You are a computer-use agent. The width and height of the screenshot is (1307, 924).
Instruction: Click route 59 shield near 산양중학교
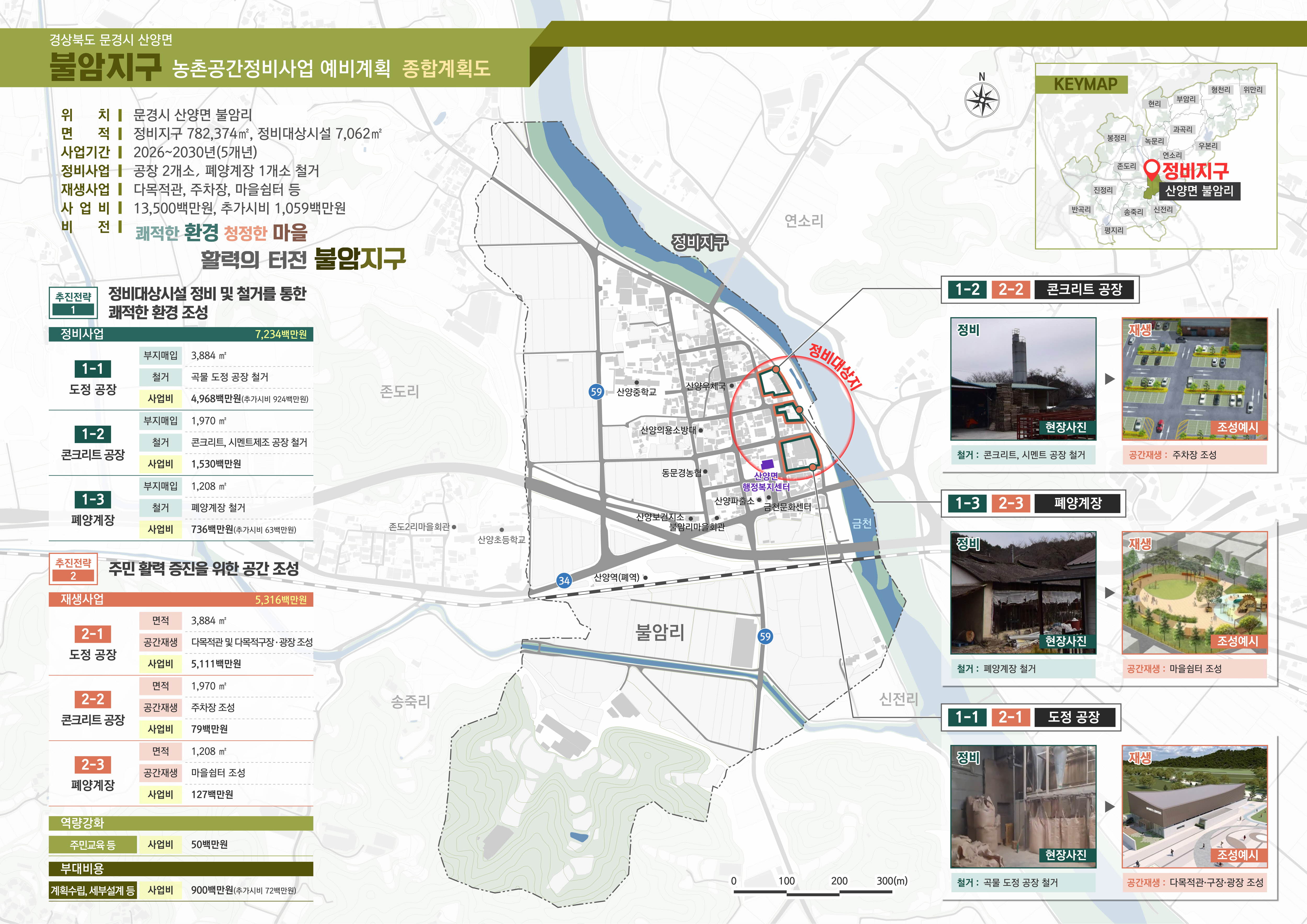point(596,391)
